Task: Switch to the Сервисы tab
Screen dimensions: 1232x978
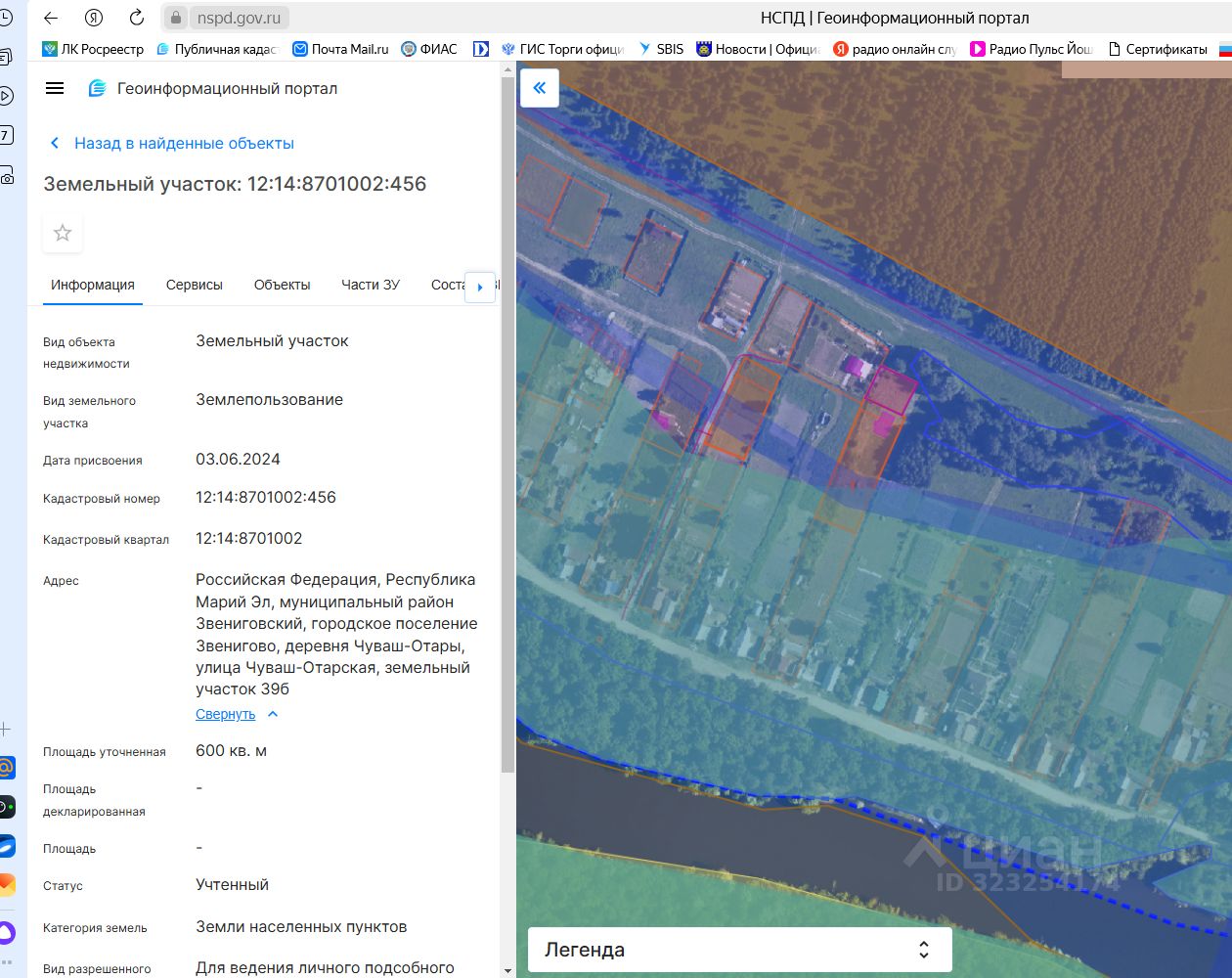Action: (194, 285)
